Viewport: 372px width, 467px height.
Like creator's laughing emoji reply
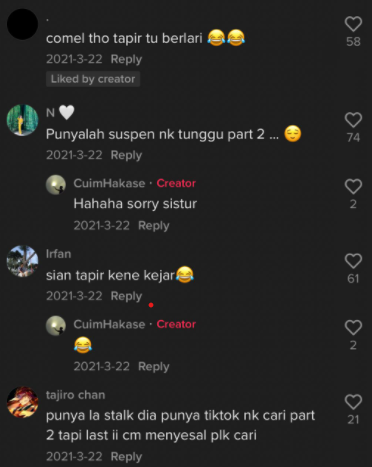(353, 328)
